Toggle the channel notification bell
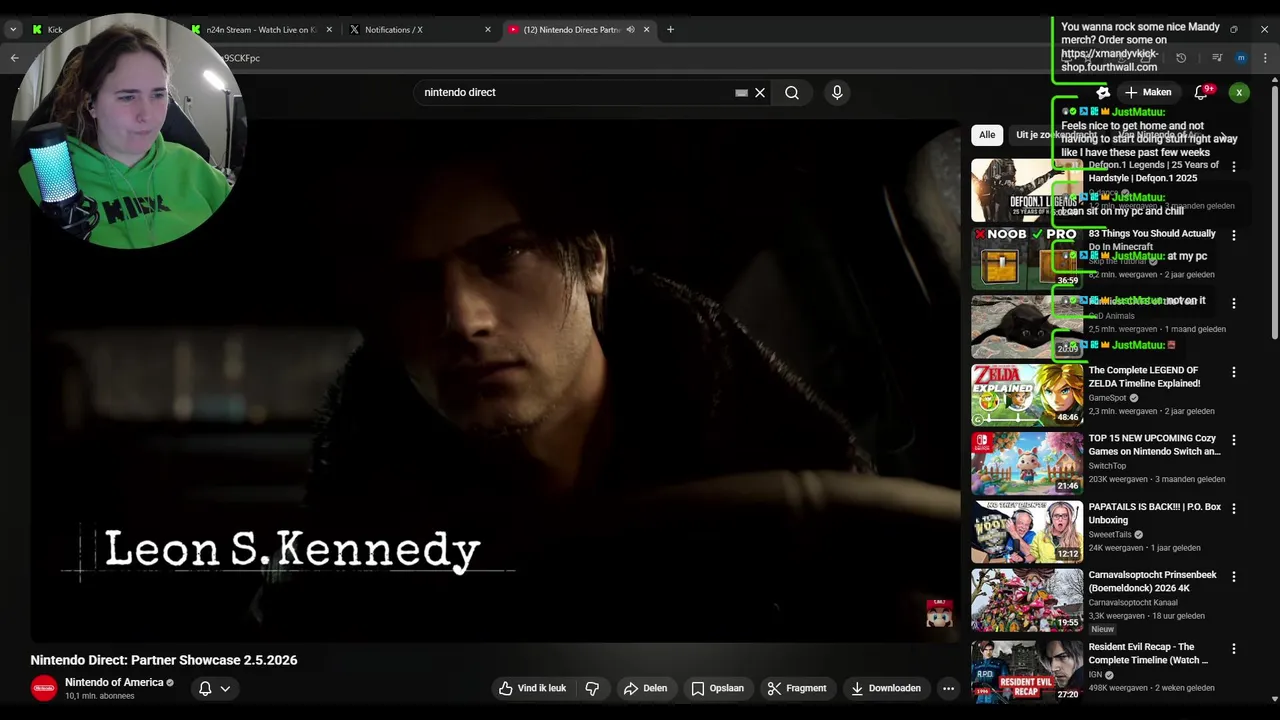The height and width of the screenshot is (720, 1280). pos(205,688)
